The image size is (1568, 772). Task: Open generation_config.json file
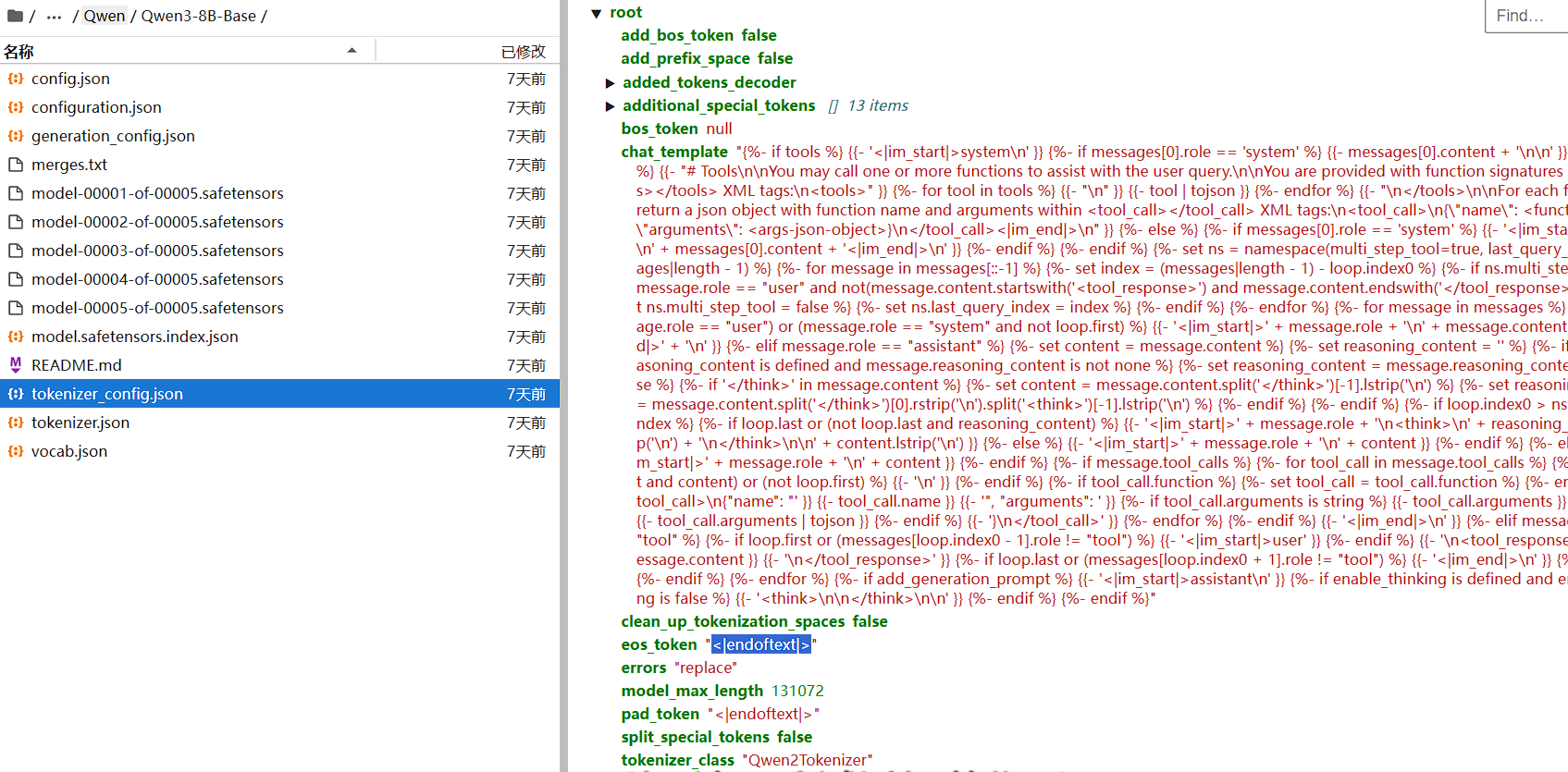[113, 136]
